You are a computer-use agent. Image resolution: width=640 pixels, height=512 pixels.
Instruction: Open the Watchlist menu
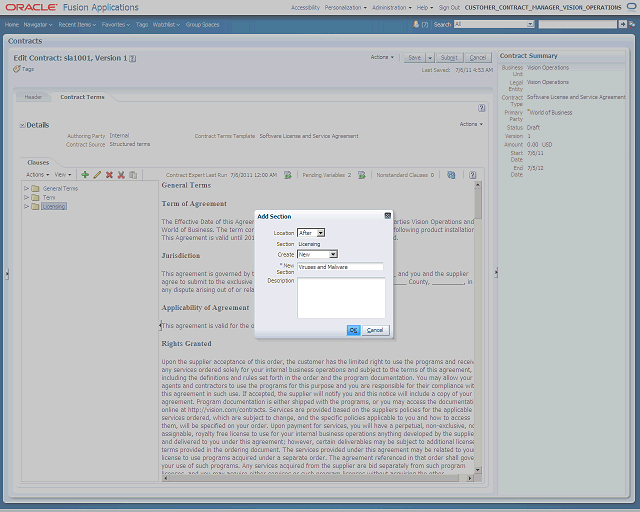point(166,24)
